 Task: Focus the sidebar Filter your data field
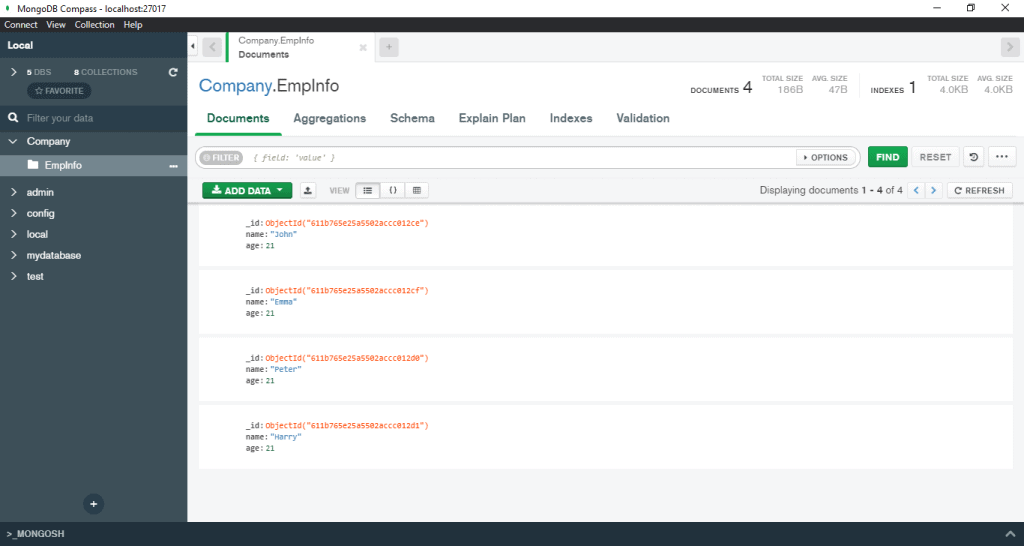[x=93, y=118]
